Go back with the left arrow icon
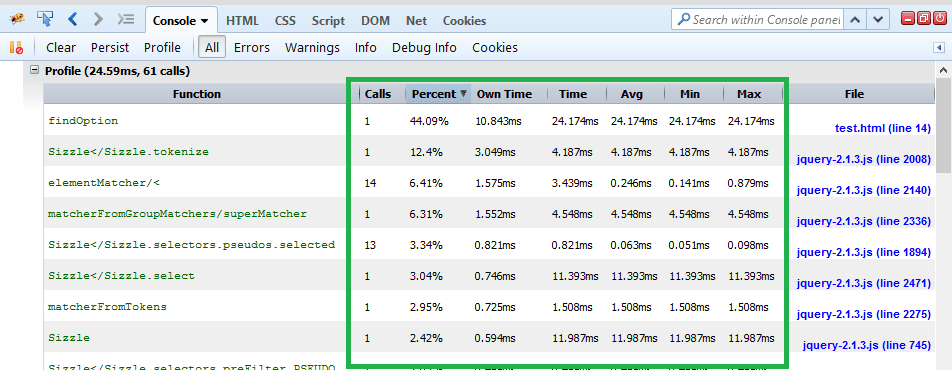The image size is (952, 370). pyautogui.click(x=73, y=19)
